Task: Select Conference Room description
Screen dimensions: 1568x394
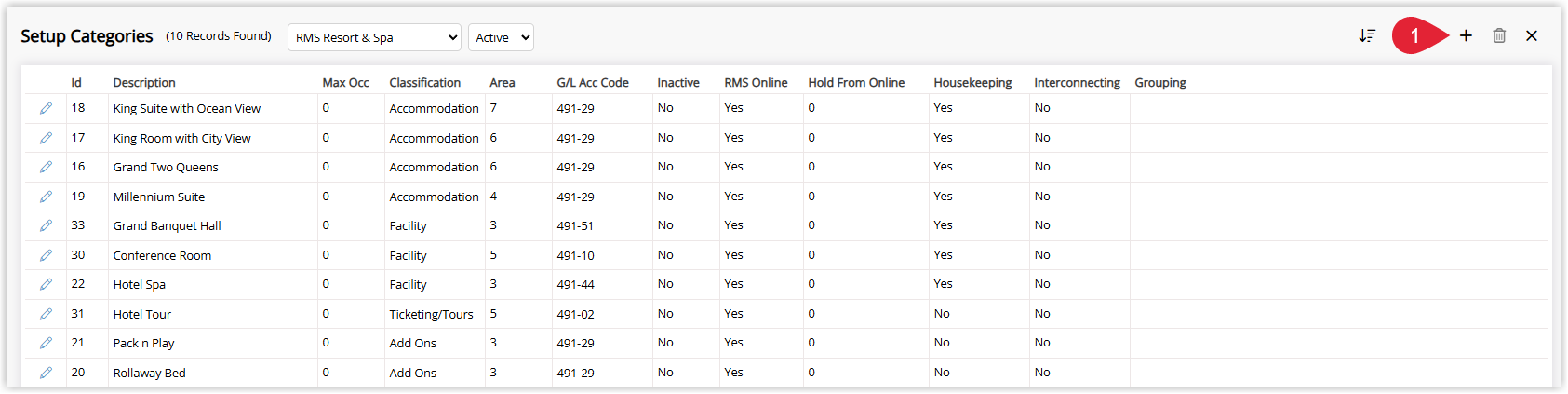Action: click(x=162, y=255)
